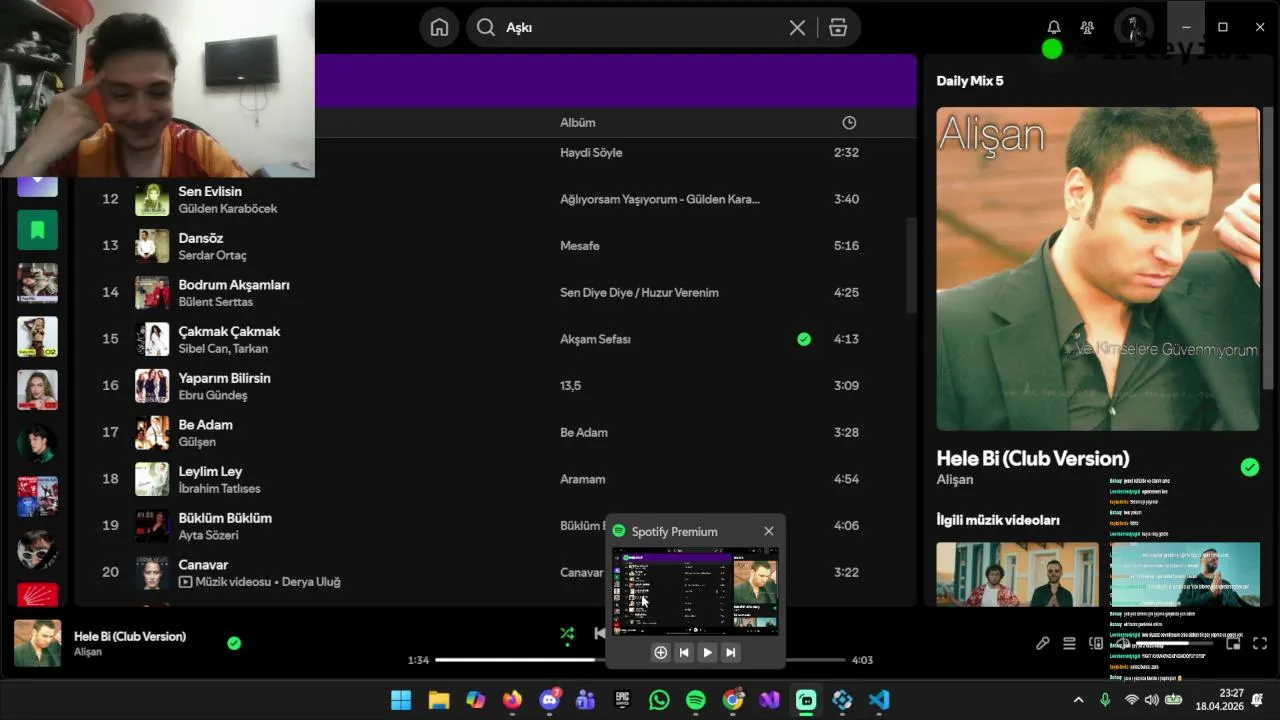1280x720 pixels.
Task: Open Firefox from the taskbar
Action: pyautogui.click(x=512, y=700)
